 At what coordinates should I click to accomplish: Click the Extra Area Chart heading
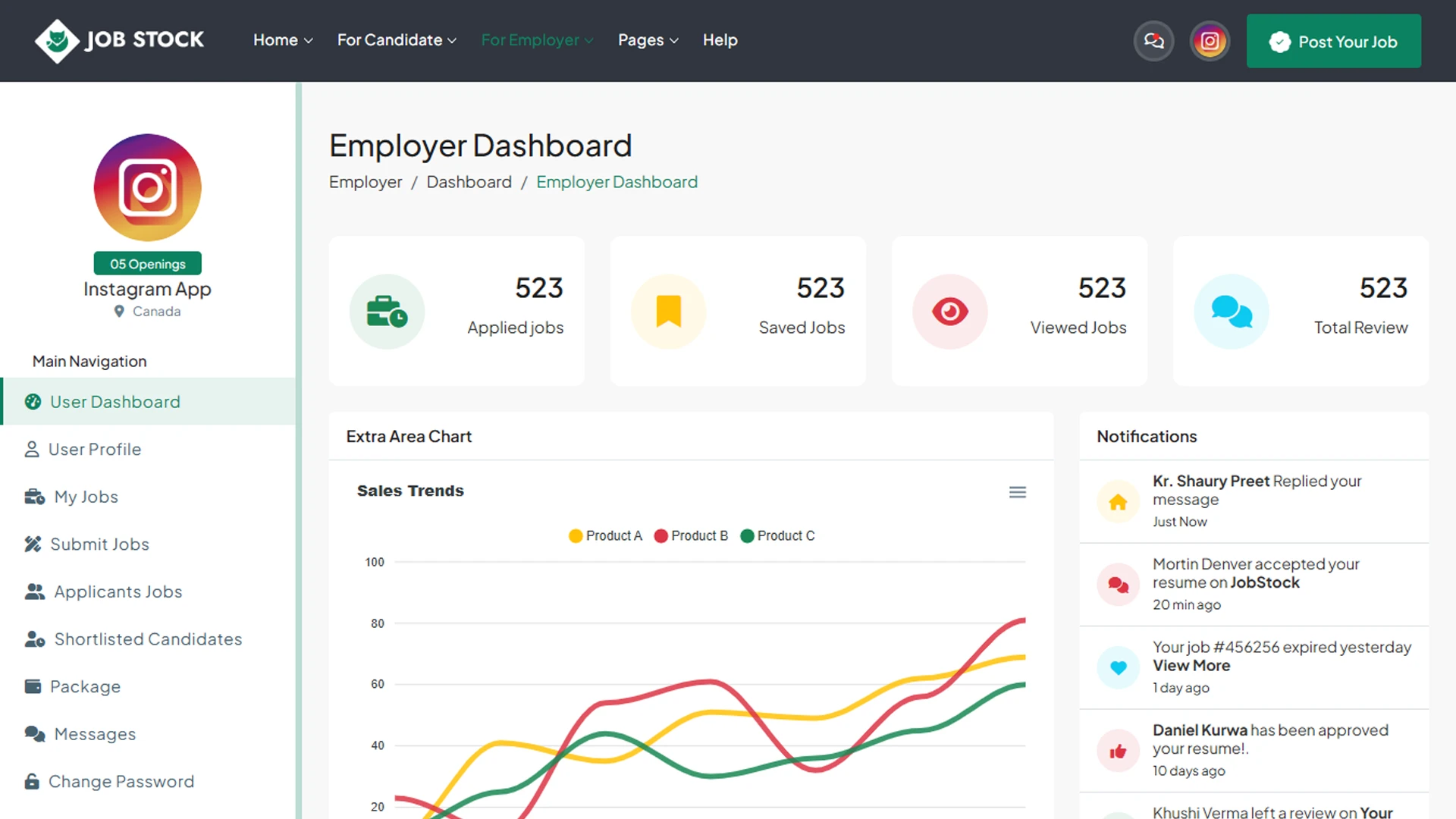(x=409, y=437)
